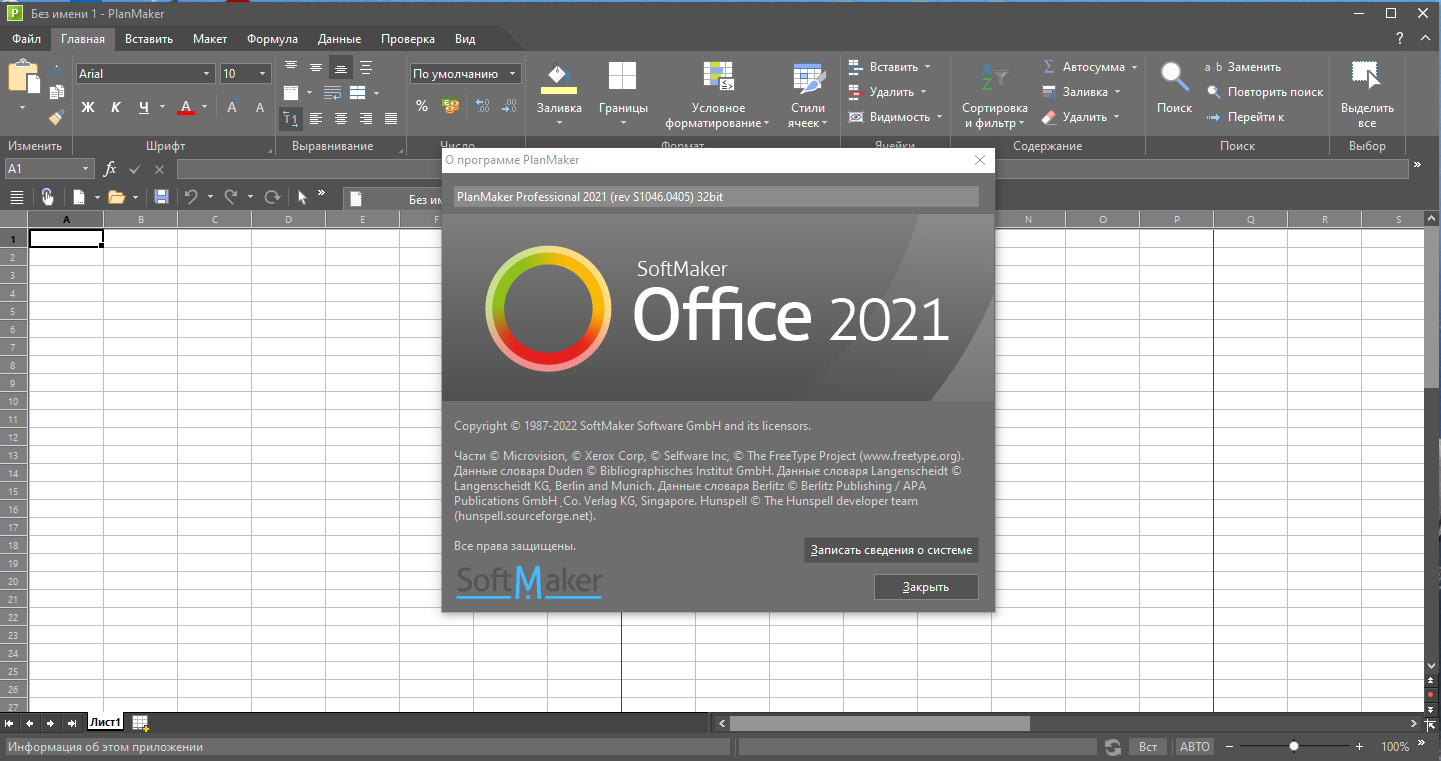
Task: Click the format painter brush icon
Action: tap(57, 117)
